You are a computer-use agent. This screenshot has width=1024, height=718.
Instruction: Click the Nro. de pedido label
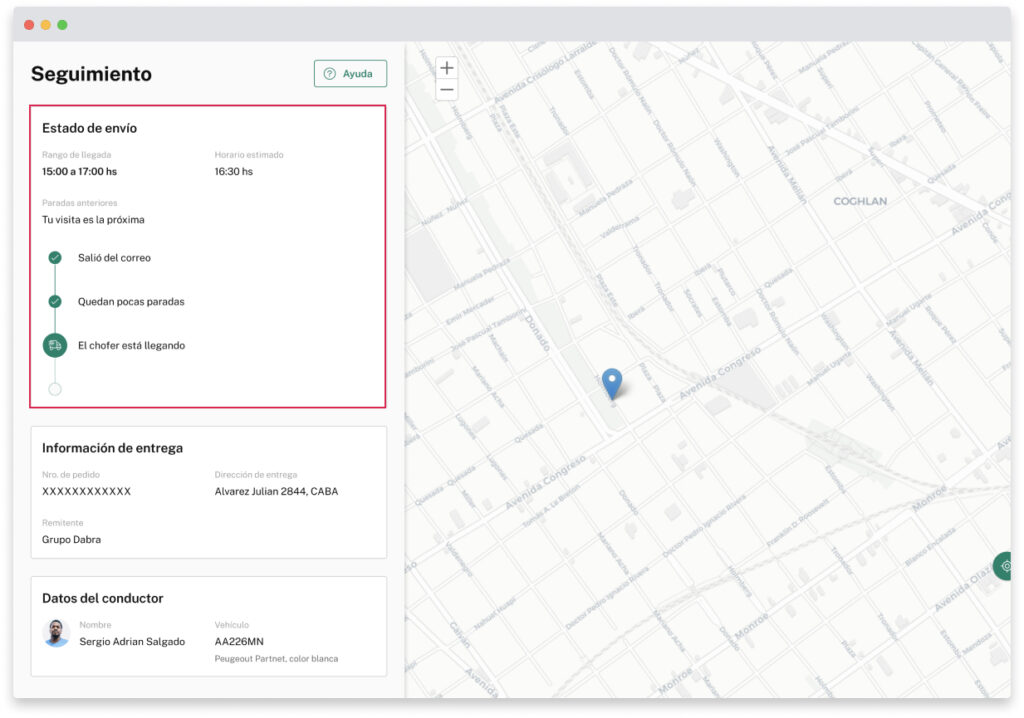(x=71, y=475)
